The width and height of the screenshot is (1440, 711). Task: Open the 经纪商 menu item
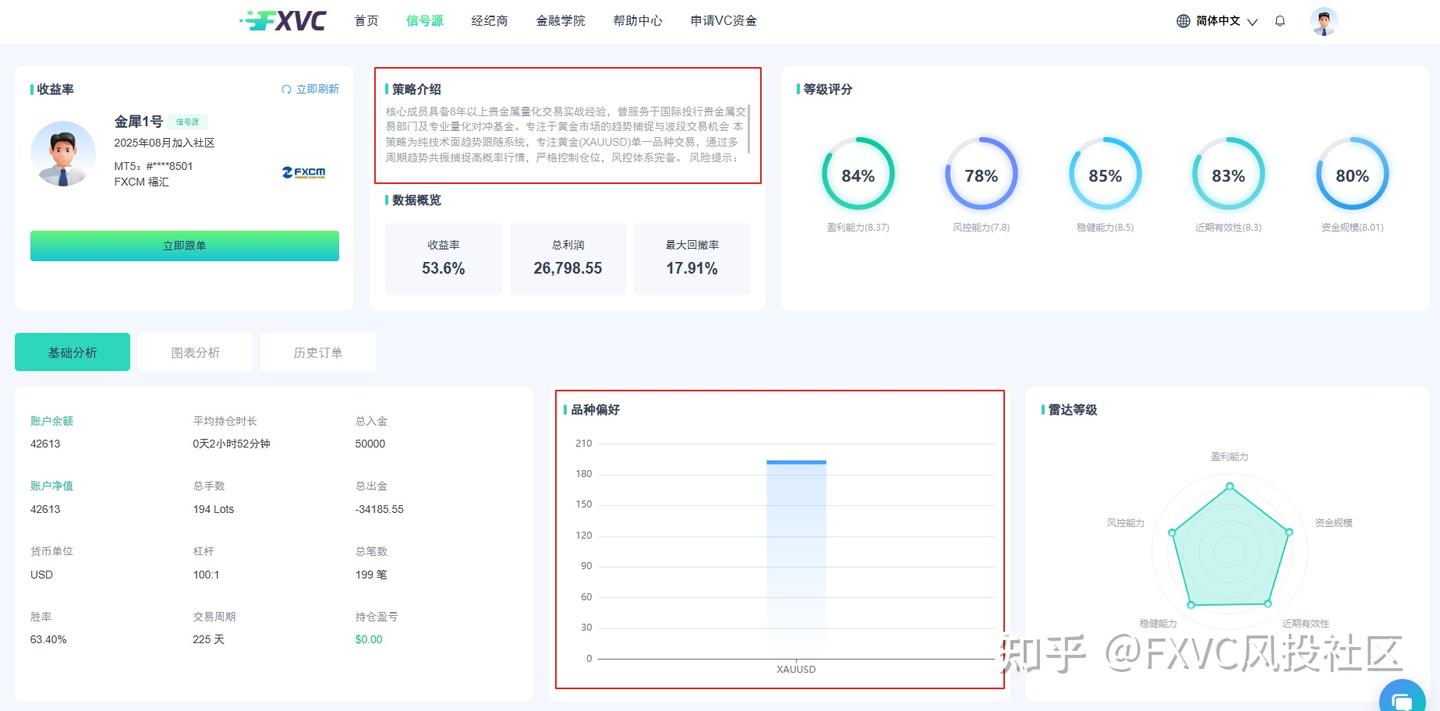[489, 20]
